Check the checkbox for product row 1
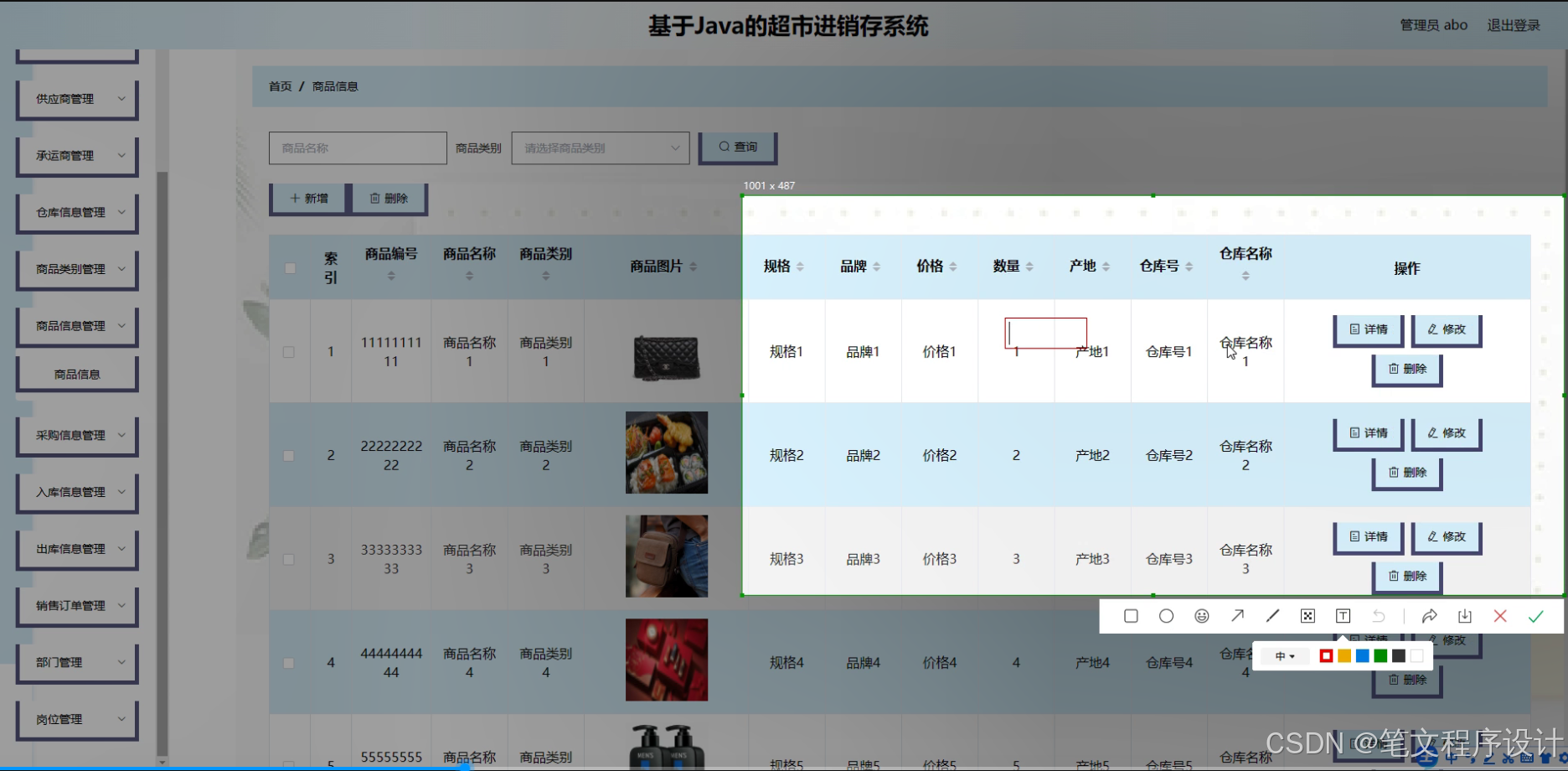This screenshot has width=1568, height=771. [289, 352]
